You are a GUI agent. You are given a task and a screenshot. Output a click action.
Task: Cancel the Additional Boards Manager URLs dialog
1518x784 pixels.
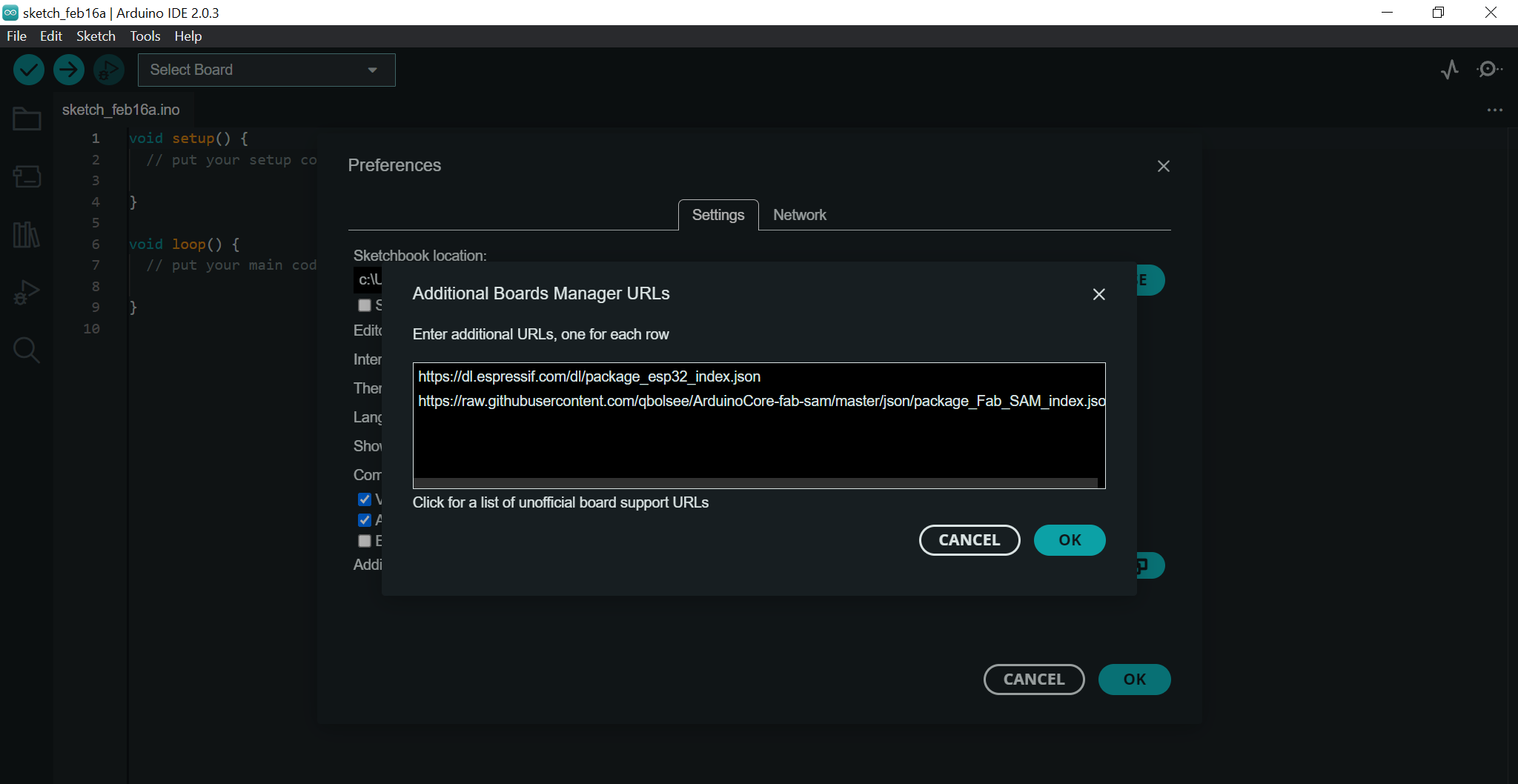point(970,539)
